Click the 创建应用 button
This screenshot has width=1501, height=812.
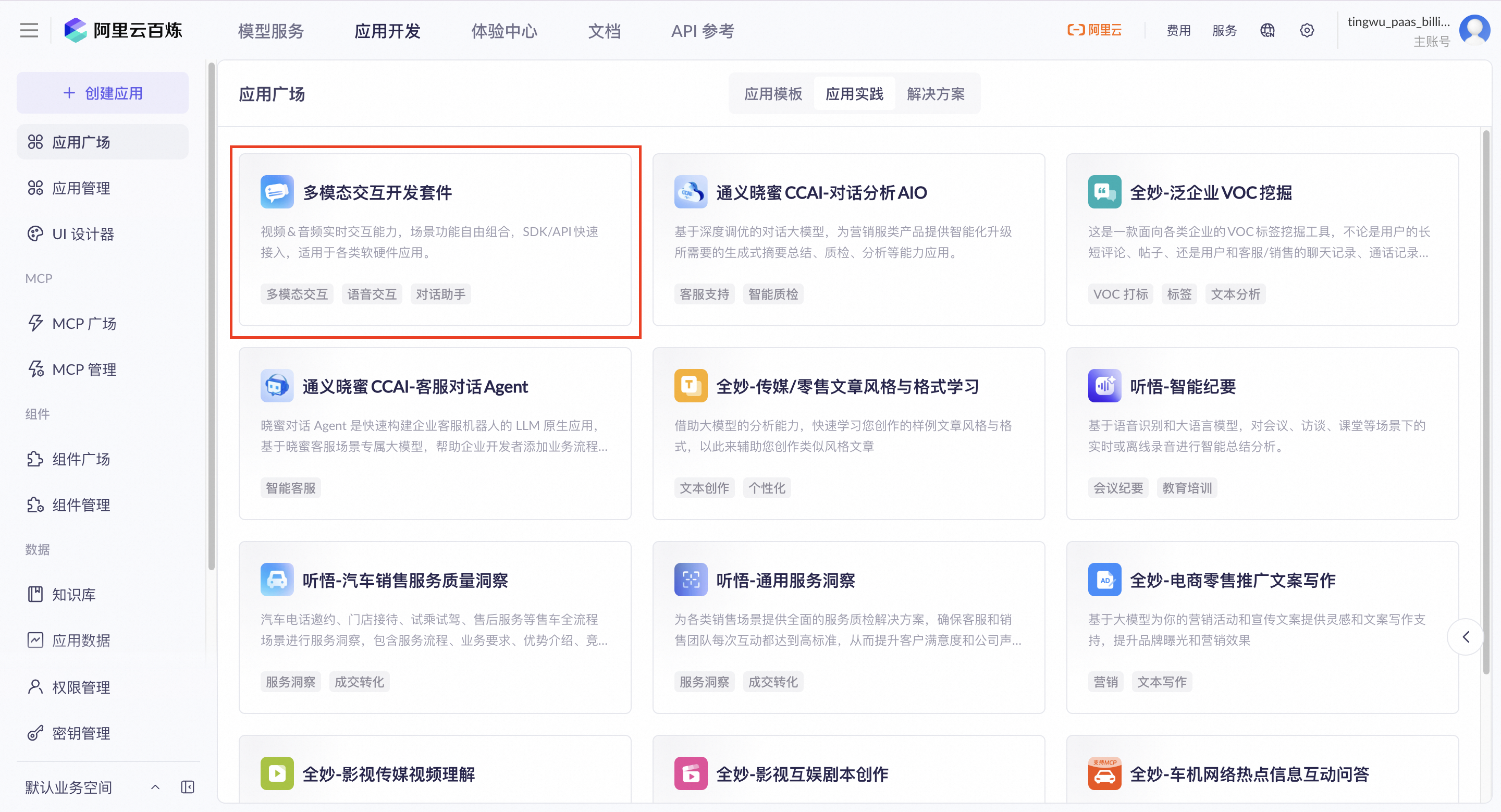pyautogui.click(x=103, y=93)
